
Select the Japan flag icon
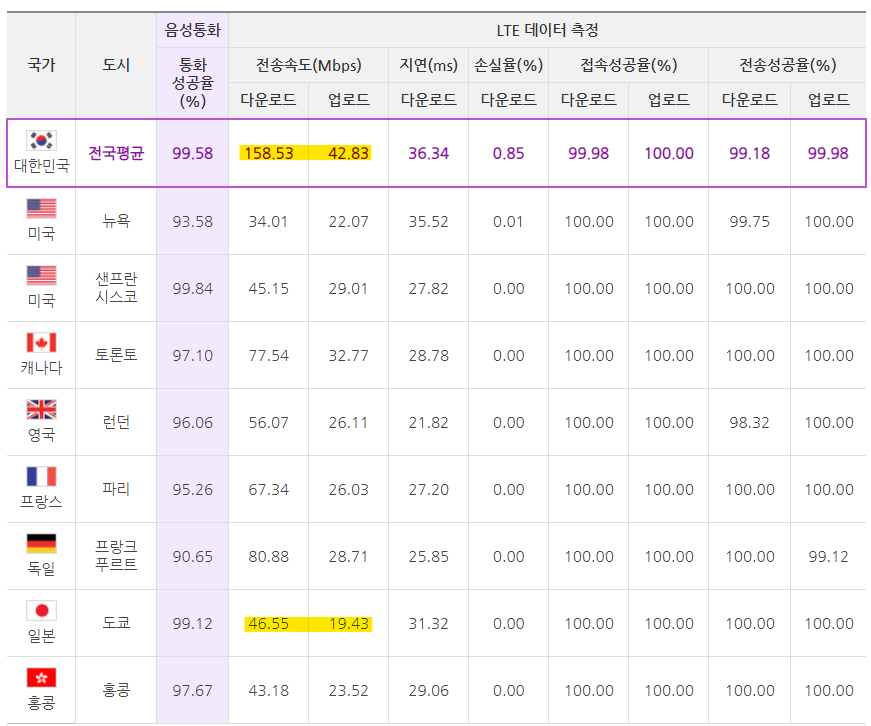42,610
